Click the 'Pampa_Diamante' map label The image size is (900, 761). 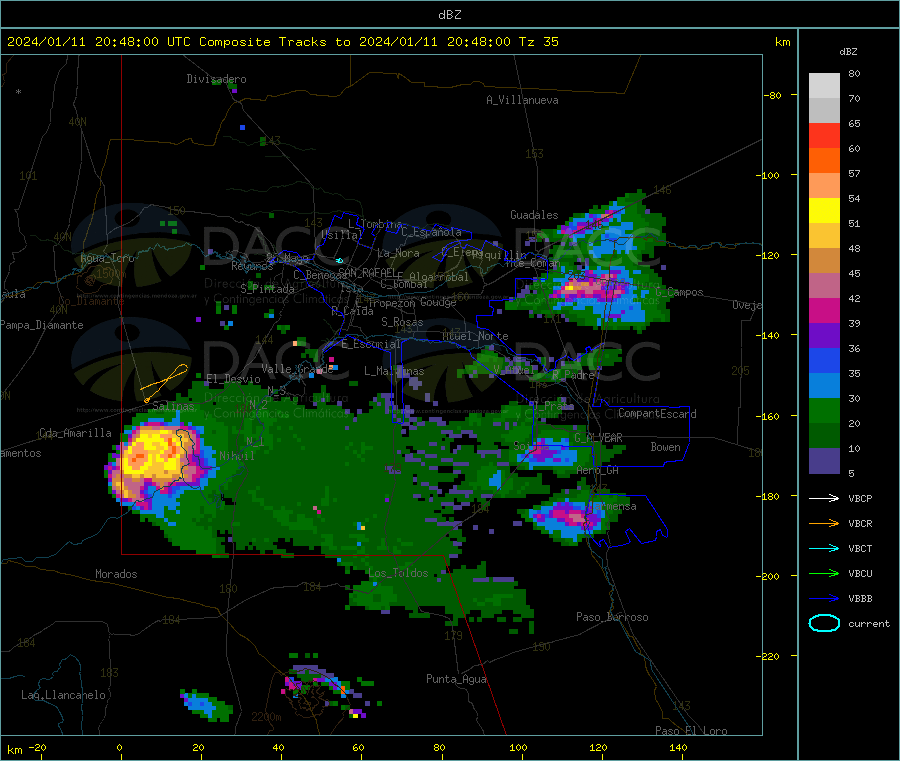click(41, 325)
